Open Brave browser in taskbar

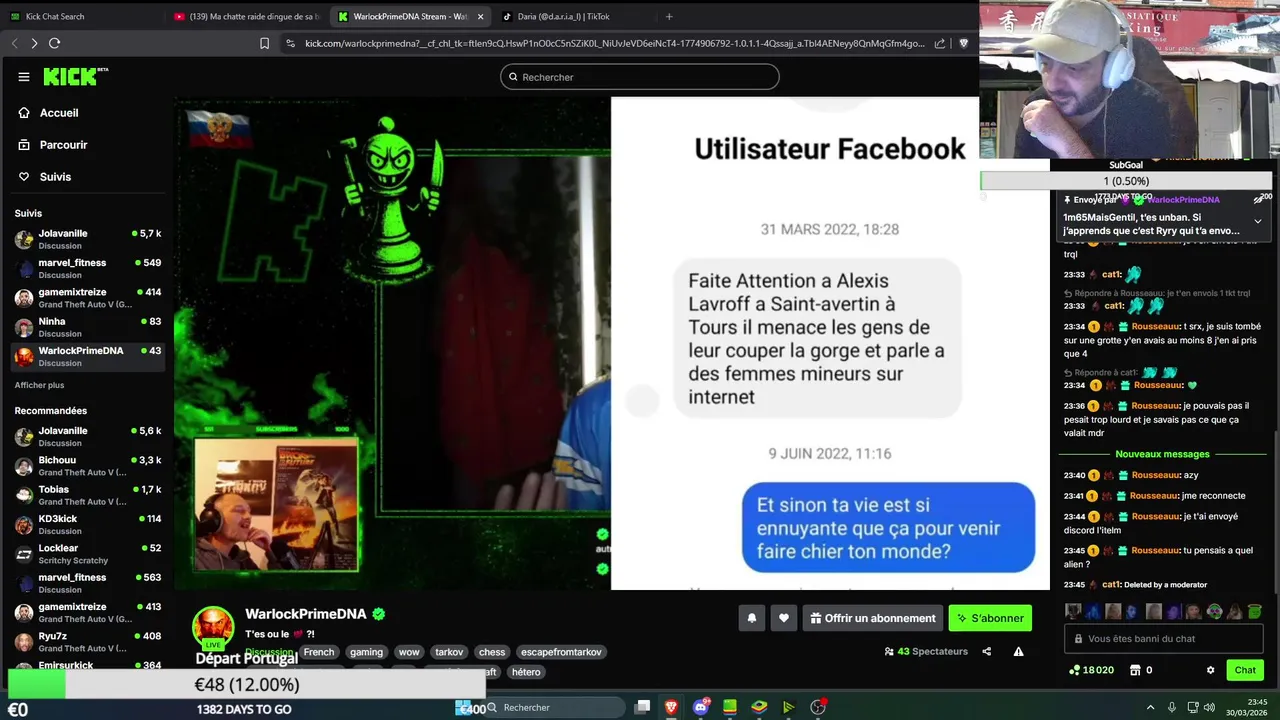click(671, 707)
